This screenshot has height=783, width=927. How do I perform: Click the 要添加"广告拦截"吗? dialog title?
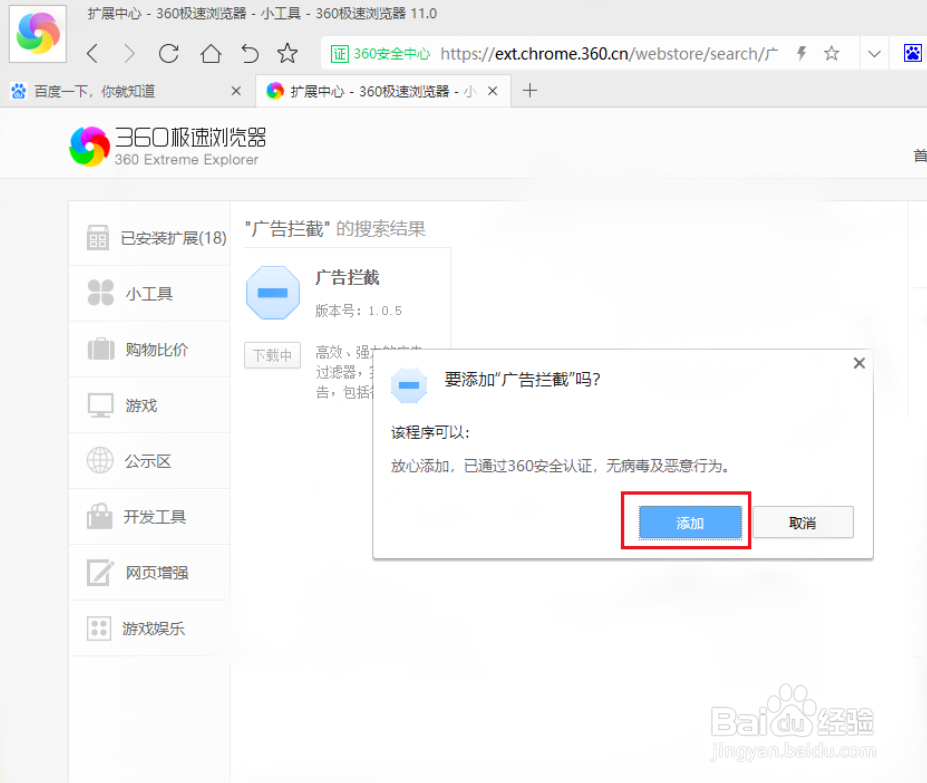pos(522,379)
